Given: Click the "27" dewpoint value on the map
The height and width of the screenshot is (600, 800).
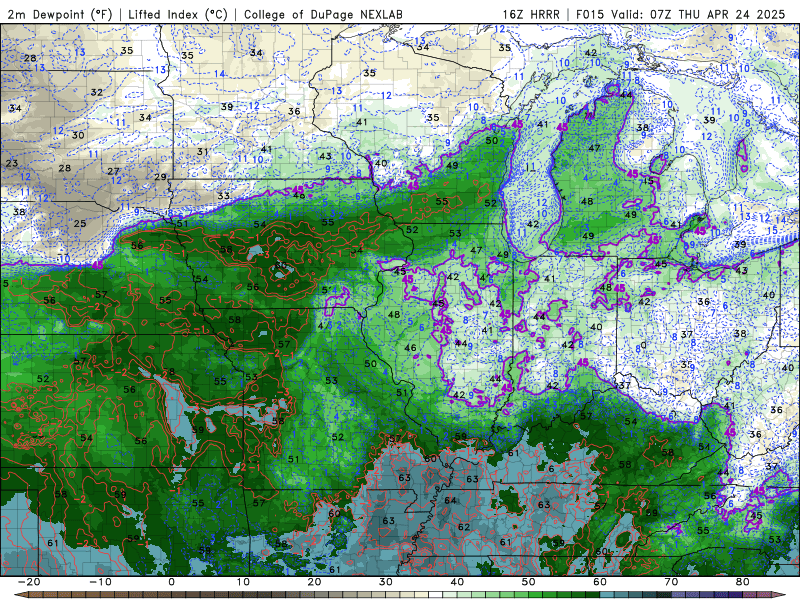Looking at the screenshot, I should coord(113,171).
